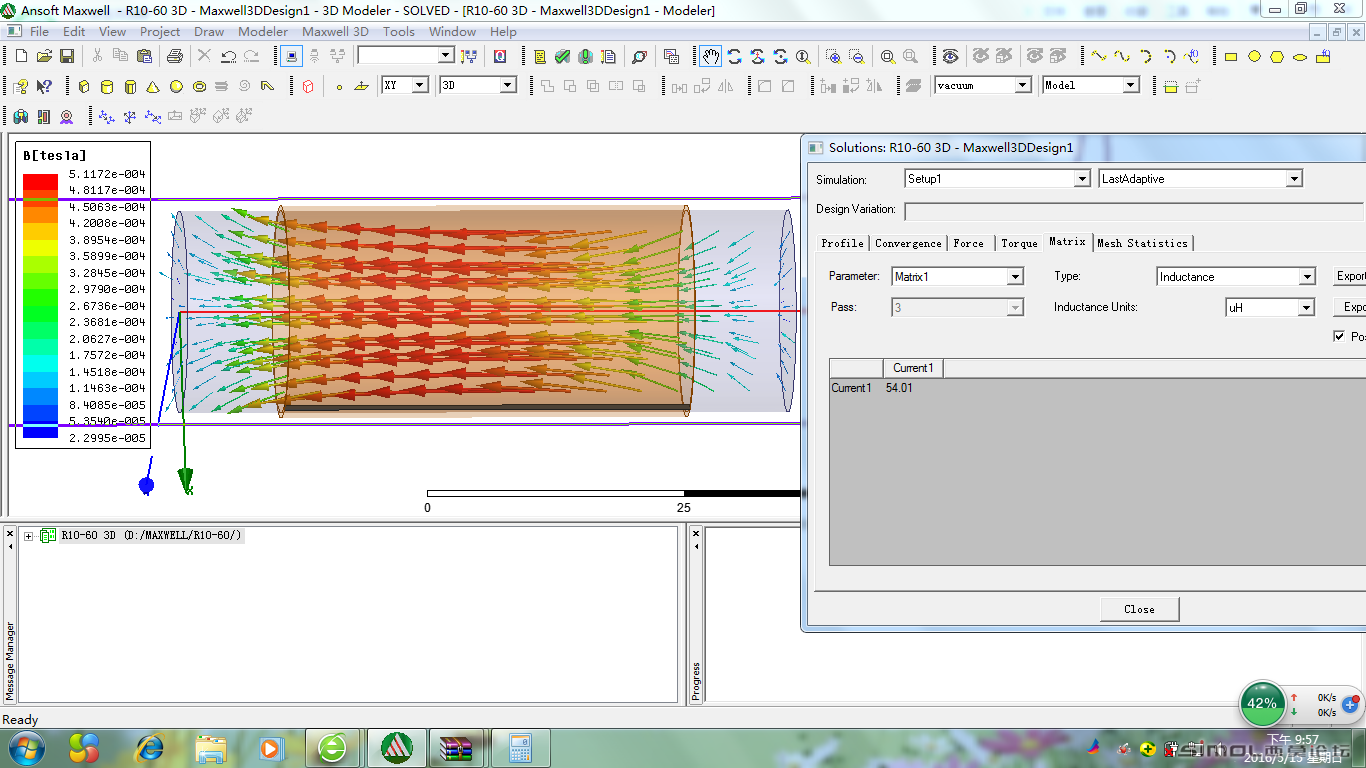Toggle the checkbox below the Inductance Units dropdown

click(1339, 336)
